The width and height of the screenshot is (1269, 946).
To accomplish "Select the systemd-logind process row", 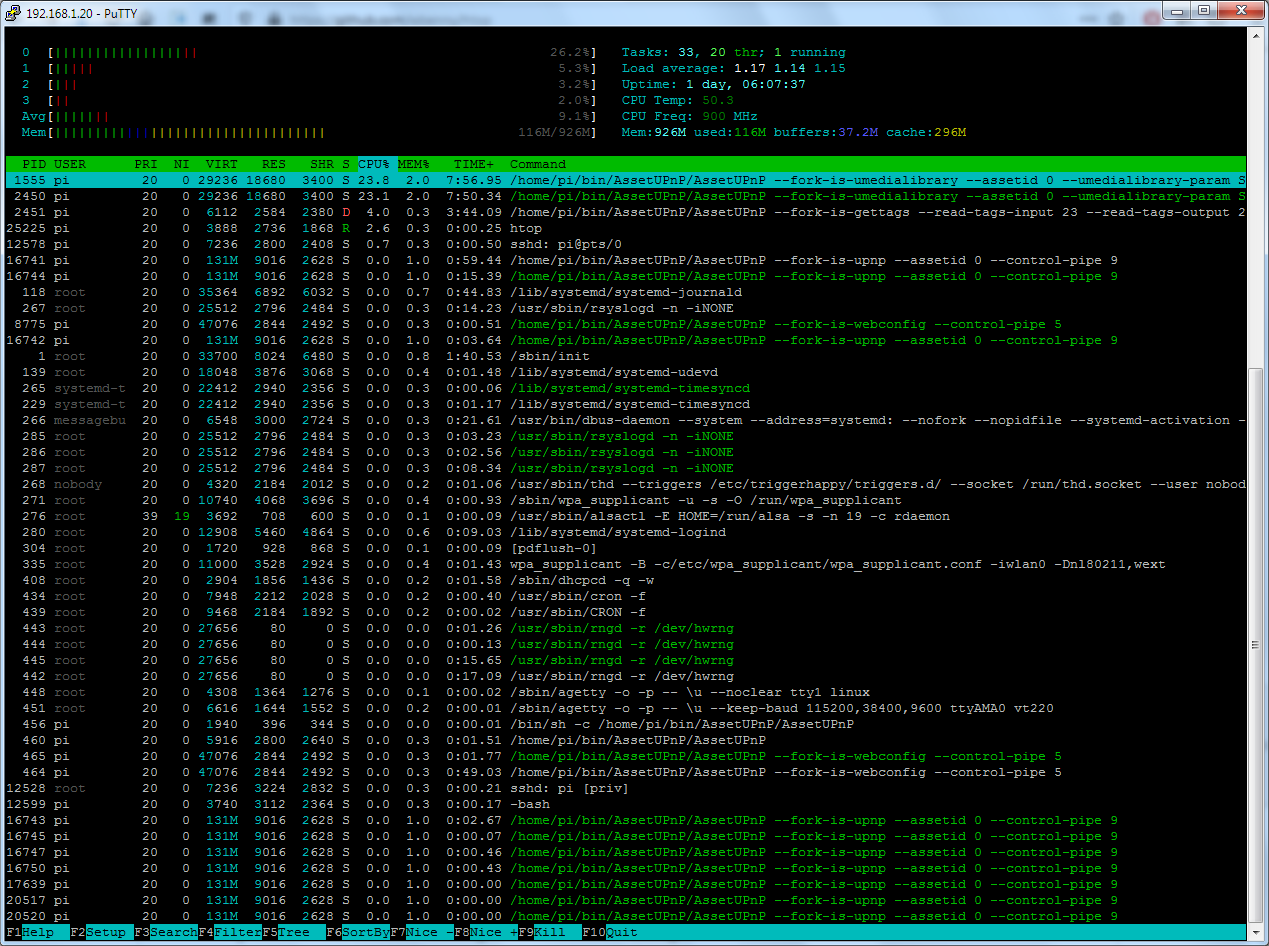I will [626, 532].
